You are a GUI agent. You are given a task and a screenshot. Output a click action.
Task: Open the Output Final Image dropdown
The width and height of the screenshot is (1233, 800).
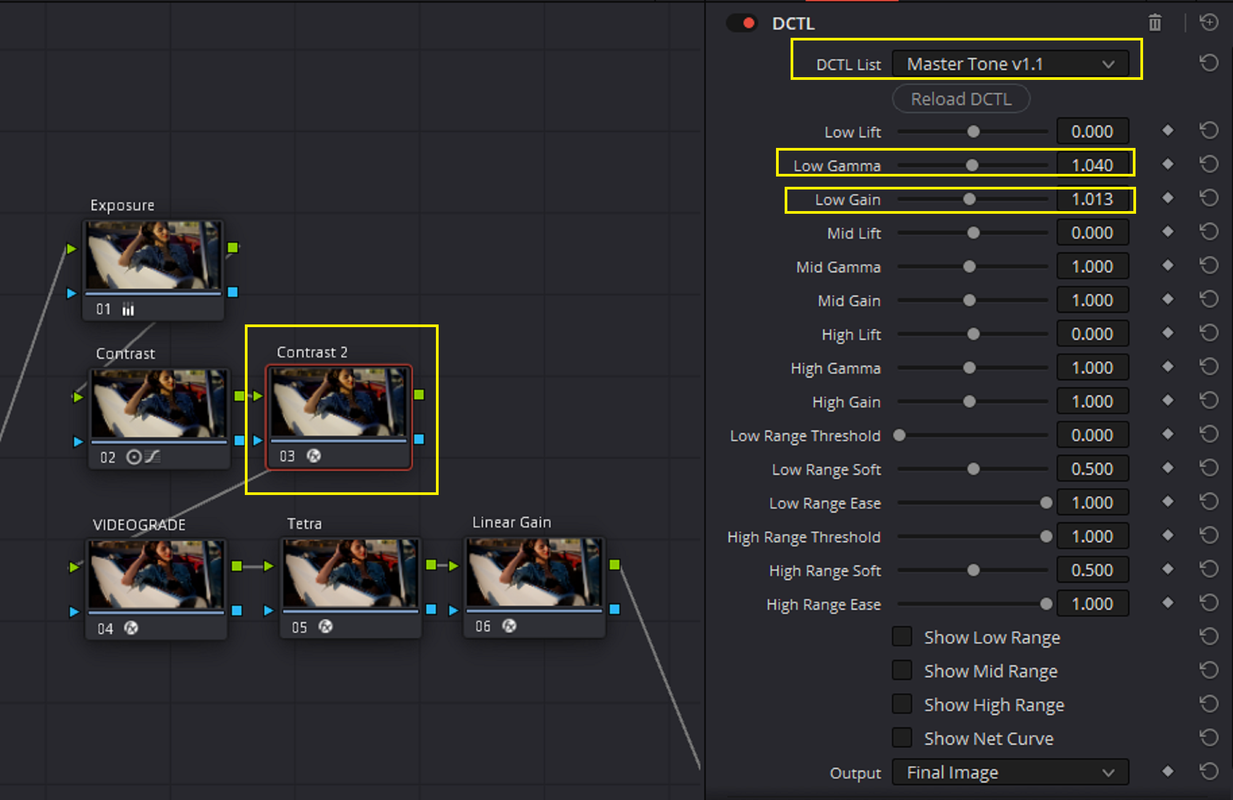[x=1010, y=772]
